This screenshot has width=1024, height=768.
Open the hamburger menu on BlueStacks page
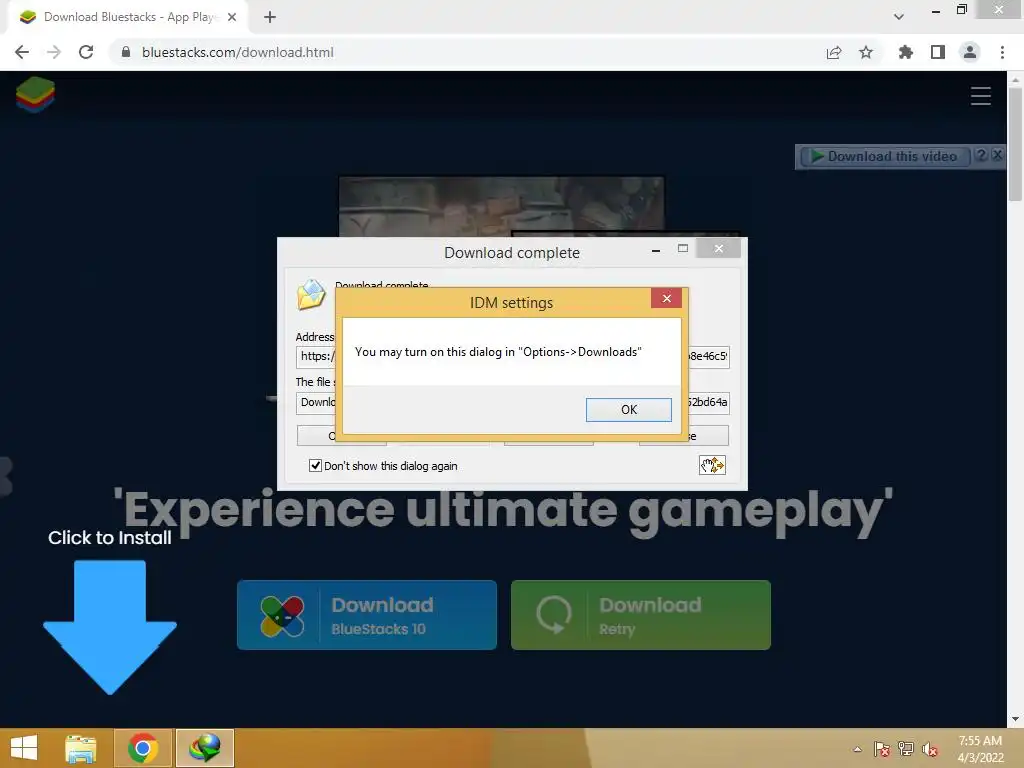pyautogui.click(x=980, y=96)
